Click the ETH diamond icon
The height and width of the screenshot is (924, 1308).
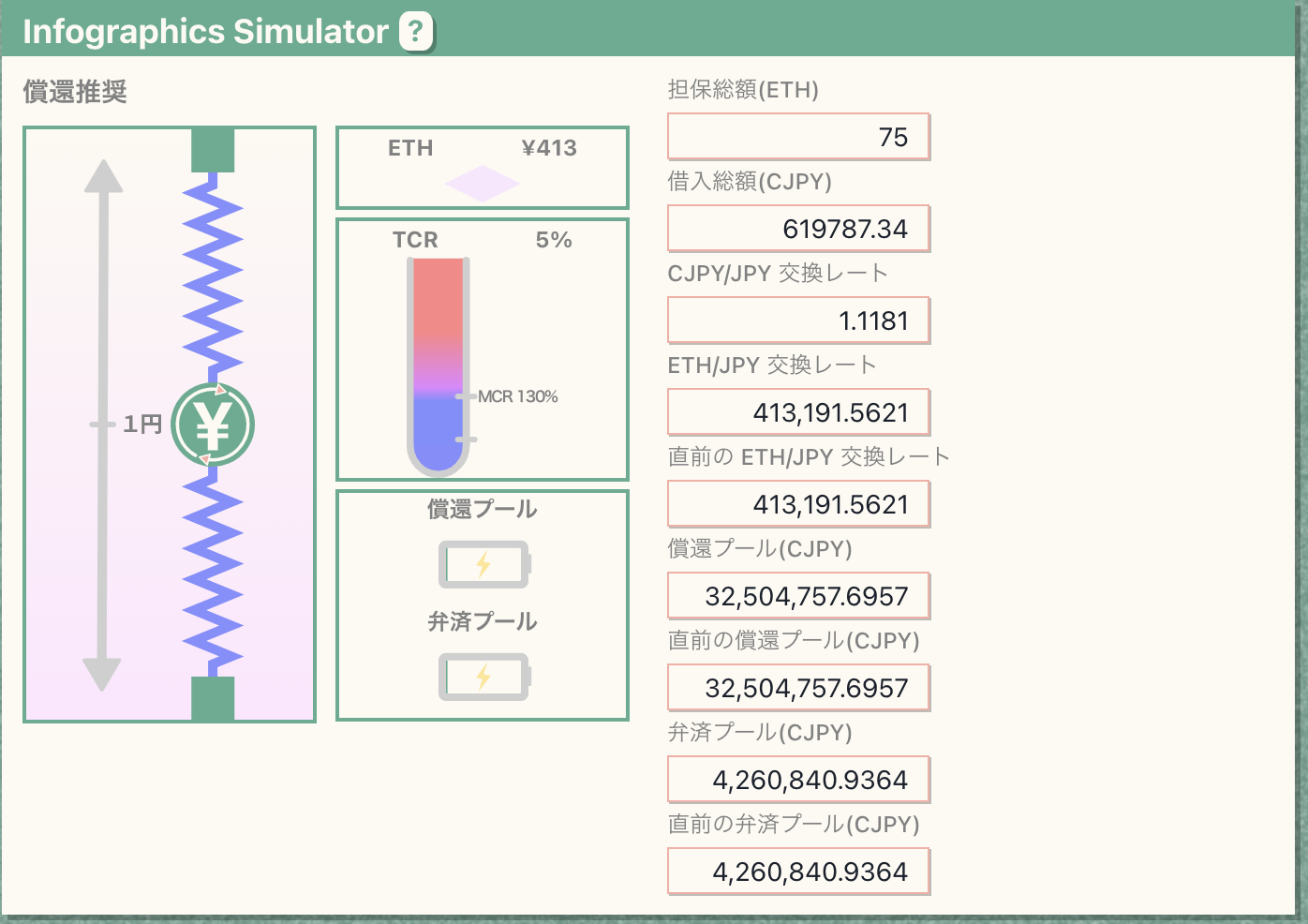[481, 184]
